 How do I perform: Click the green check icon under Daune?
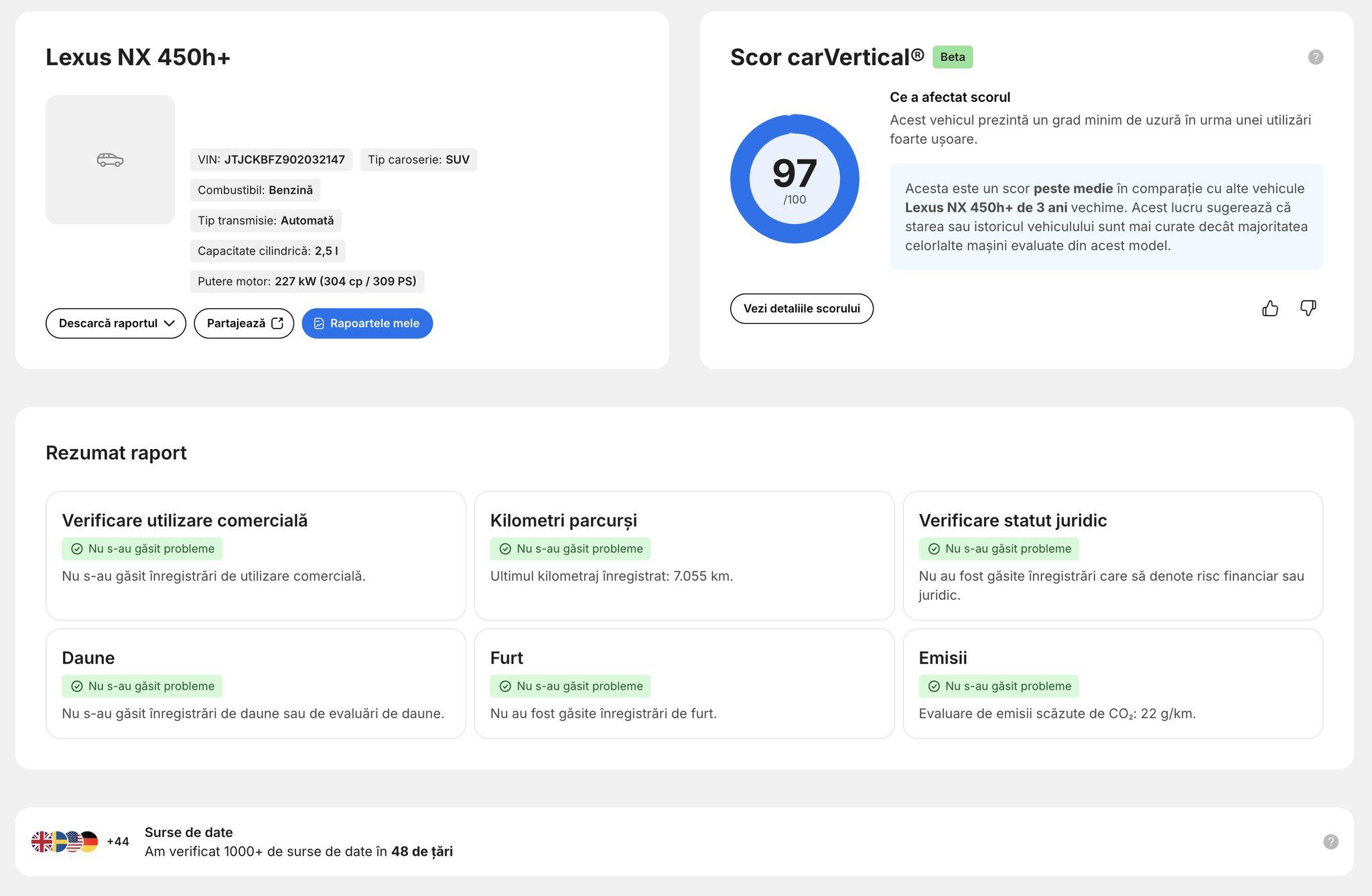click(x=77, y=686)
